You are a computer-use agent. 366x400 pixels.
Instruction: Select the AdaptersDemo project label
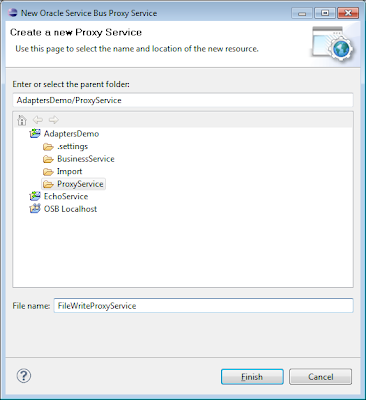click(71, 134)
